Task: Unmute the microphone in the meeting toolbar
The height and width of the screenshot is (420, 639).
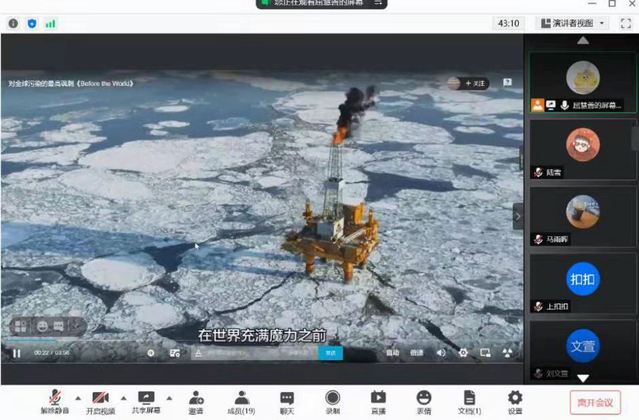Action: click(55, 402)
